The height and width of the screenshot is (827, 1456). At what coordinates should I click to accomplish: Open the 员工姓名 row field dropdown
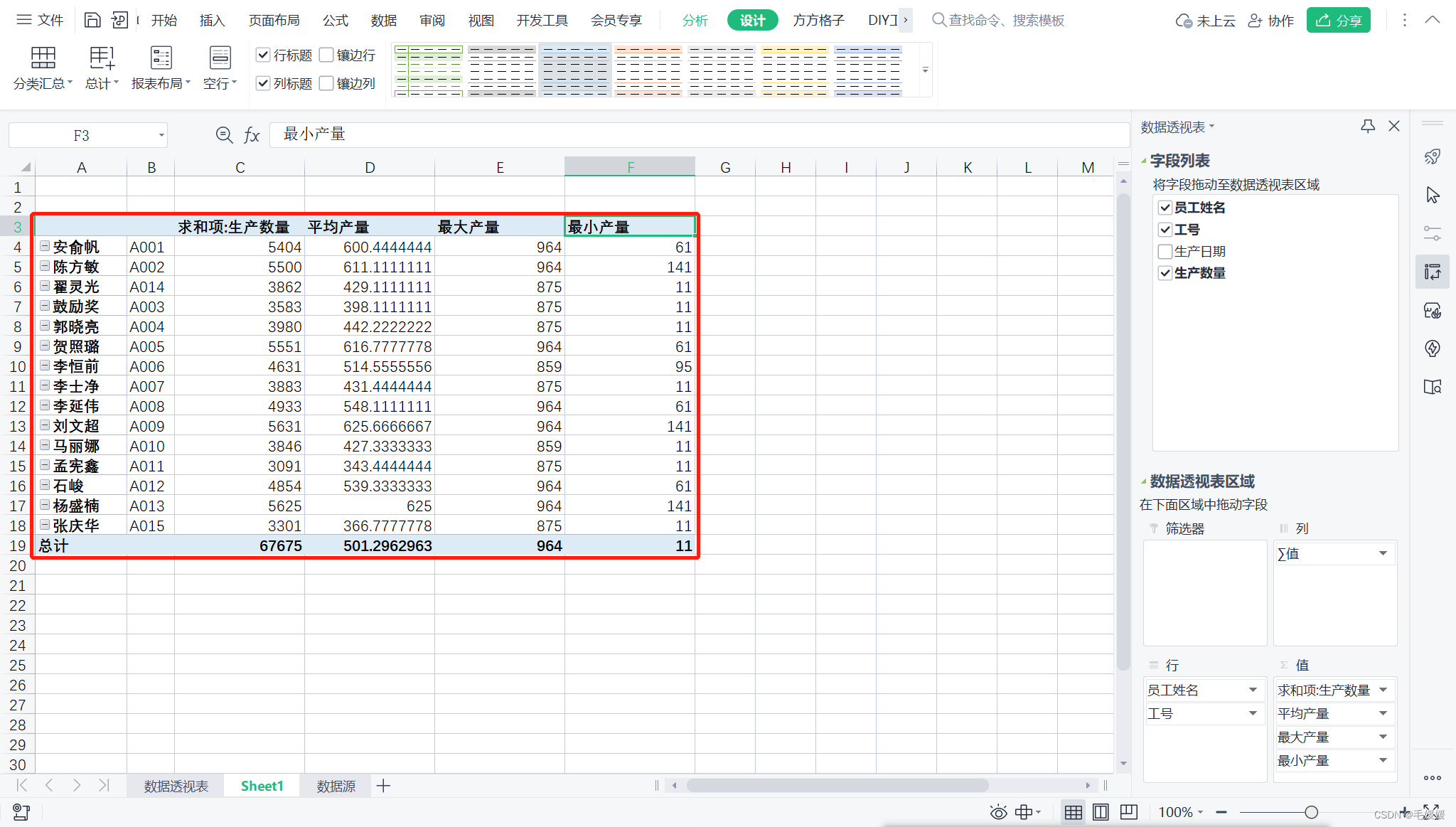[x=1253, y=690]
